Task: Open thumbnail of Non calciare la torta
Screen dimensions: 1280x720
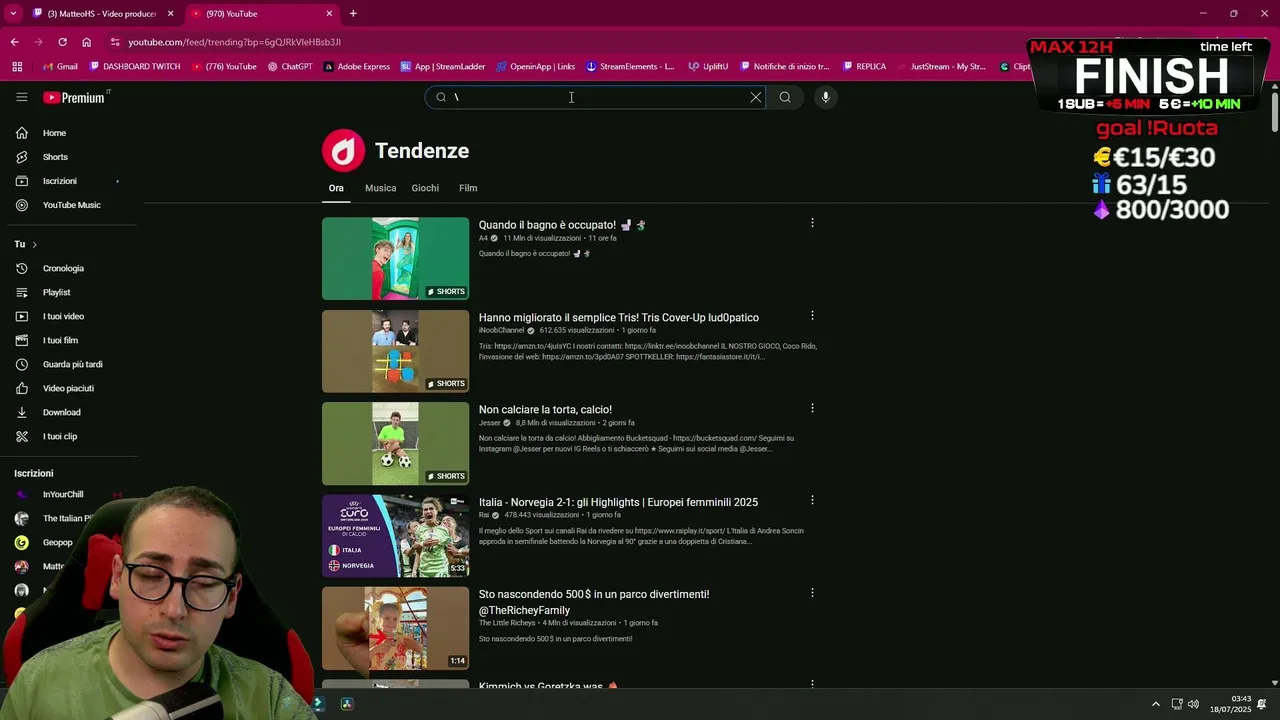Action: (x=395, y=443)
